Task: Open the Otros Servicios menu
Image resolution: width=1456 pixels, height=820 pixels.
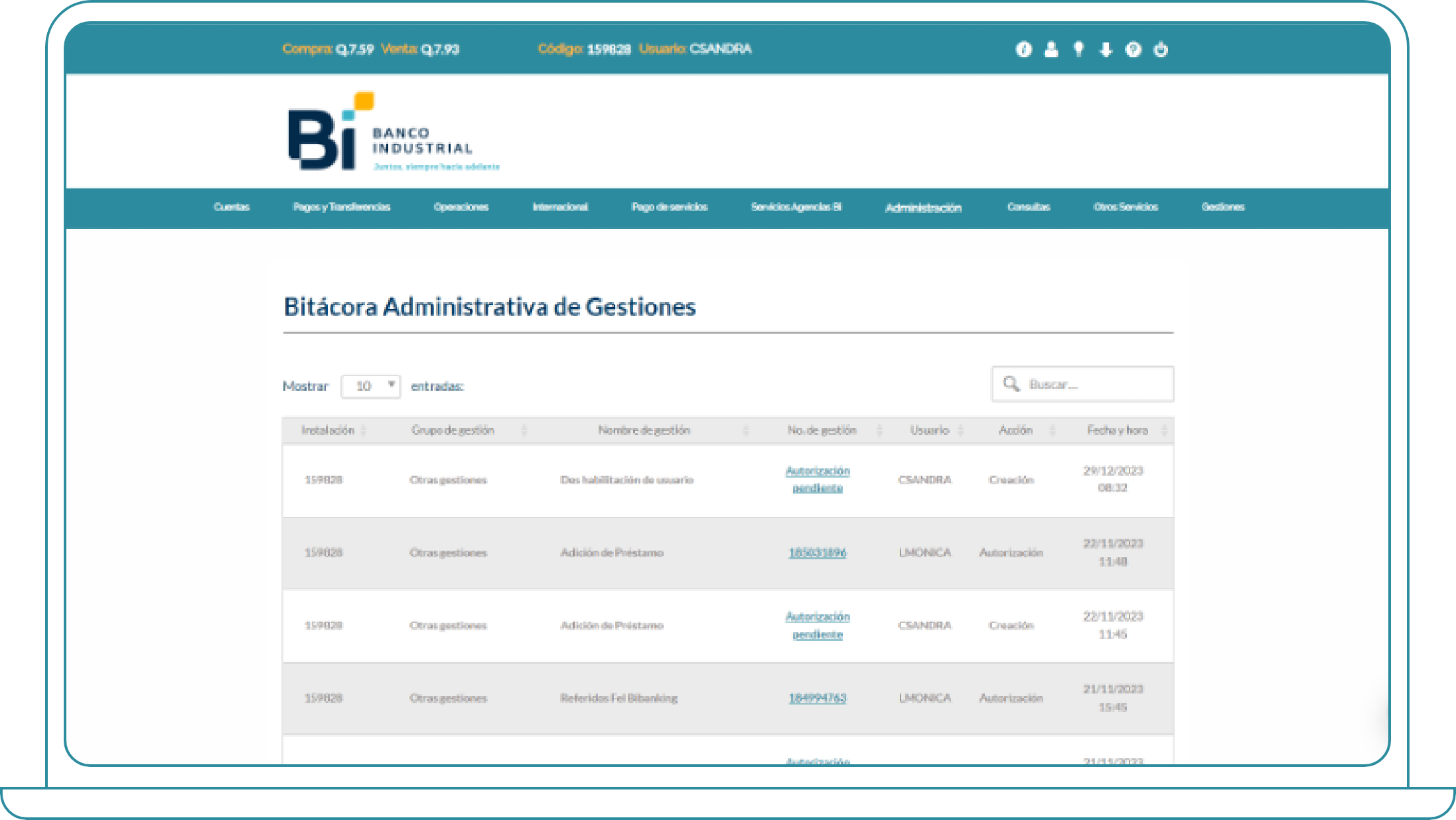Action: [x=1126, y=207]
